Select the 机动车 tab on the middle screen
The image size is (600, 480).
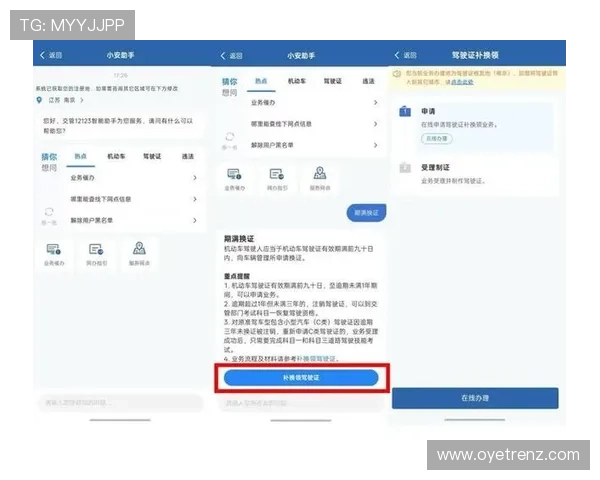coord(297,81)
